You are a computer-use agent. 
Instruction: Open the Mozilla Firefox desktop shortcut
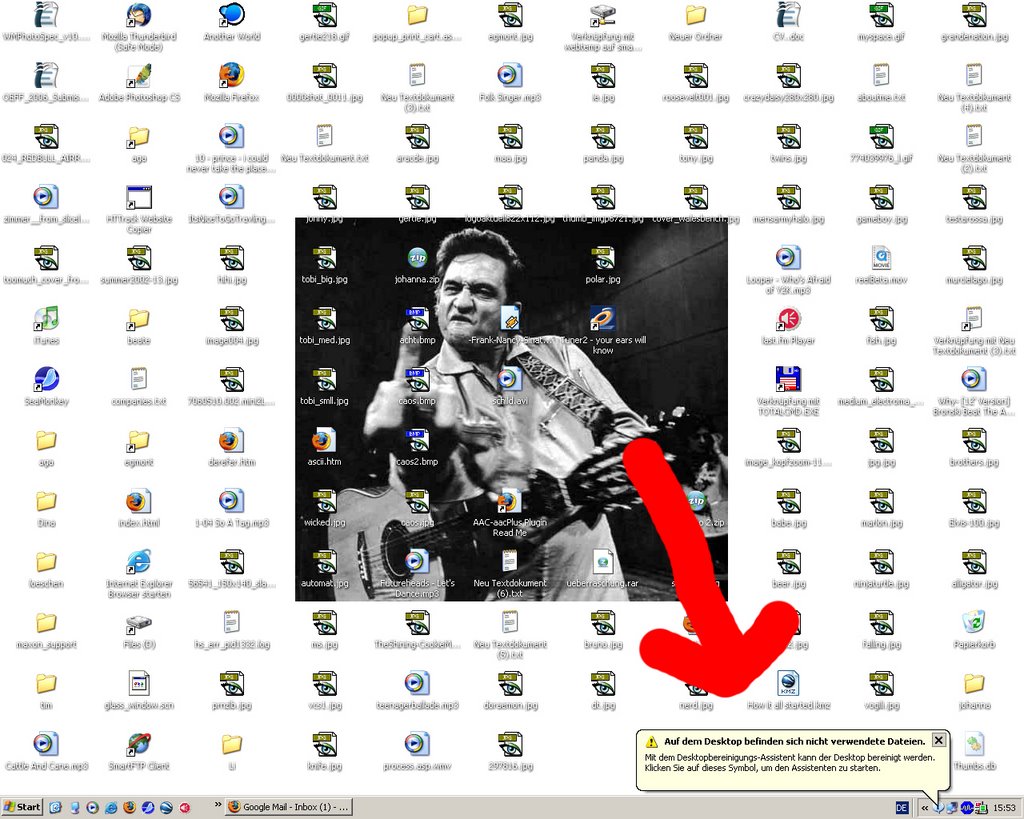tap(231, 76)
